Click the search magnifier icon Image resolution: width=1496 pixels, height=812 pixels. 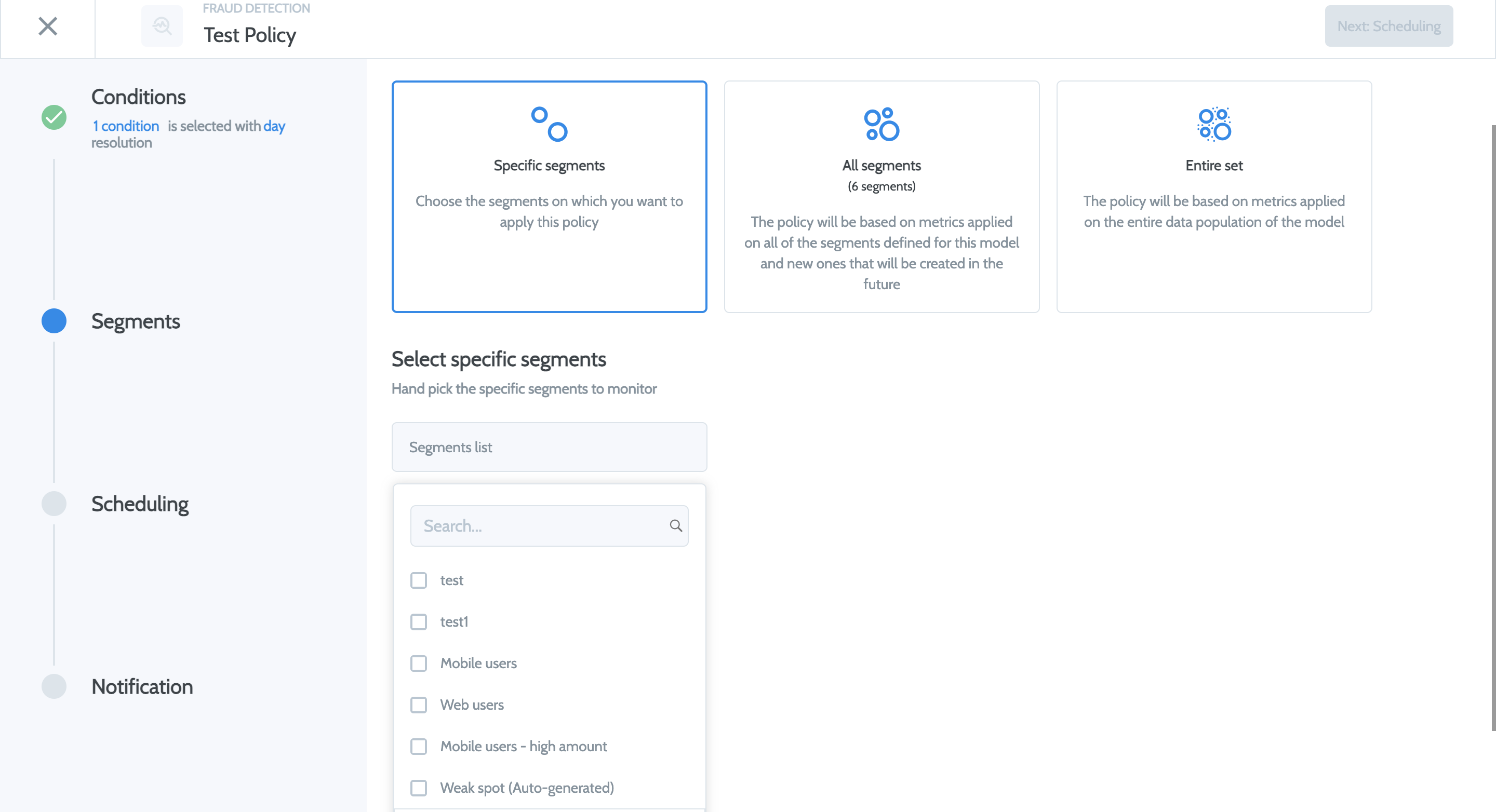coord(675,526)
